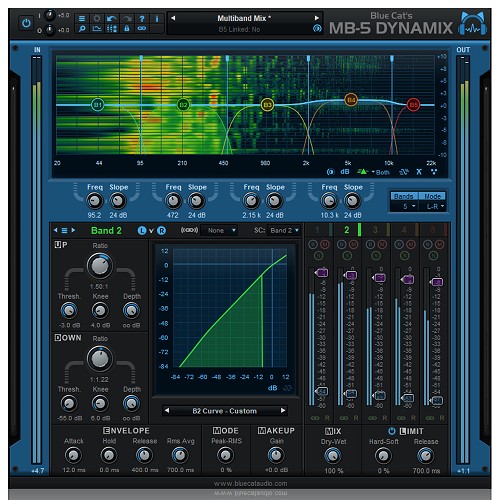Toggle the LIMIT power button

pyautogui.click(x=392, y=431)
